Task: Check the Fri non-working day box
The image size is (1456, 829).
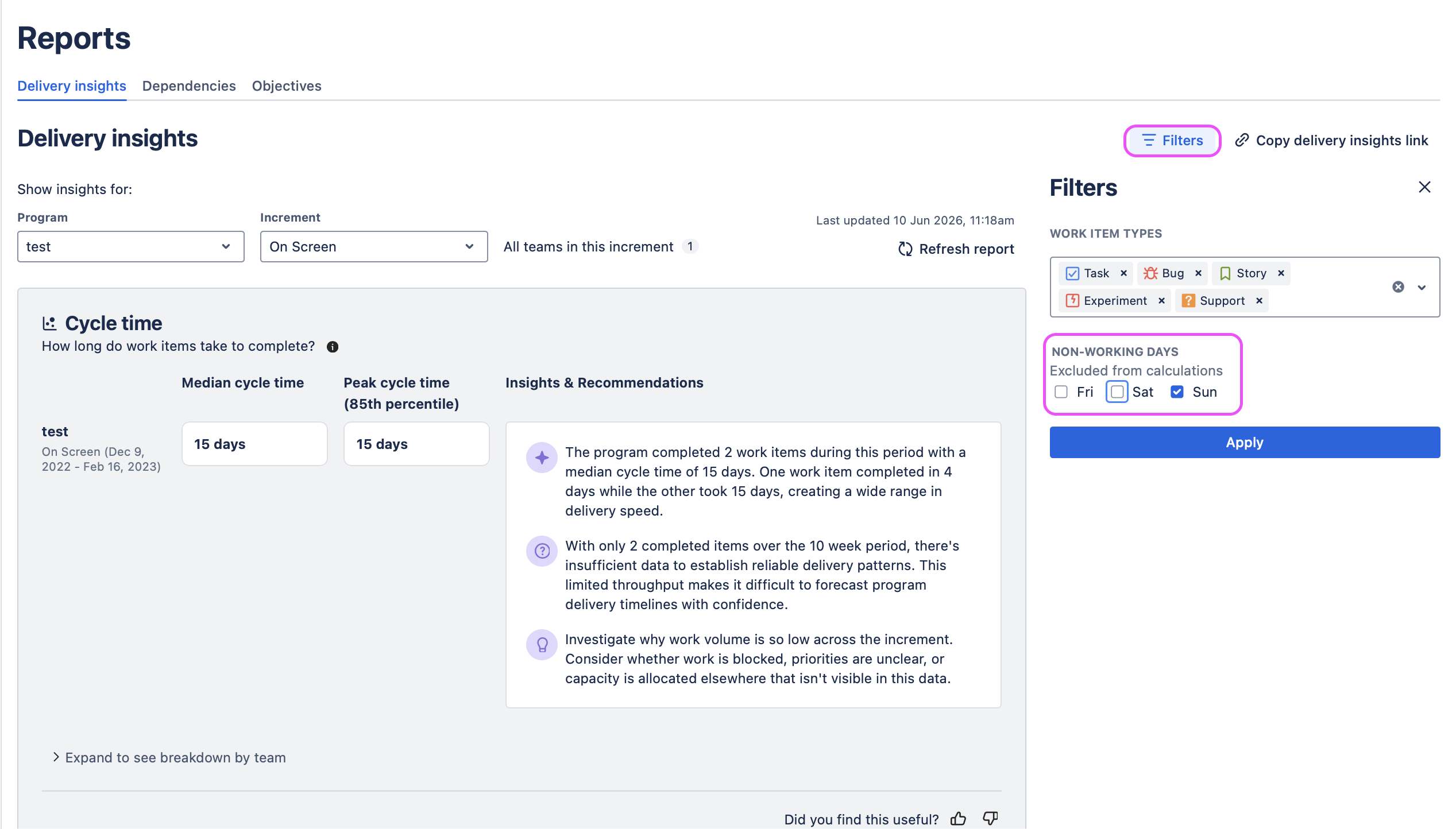Action: click(1061, 392)
